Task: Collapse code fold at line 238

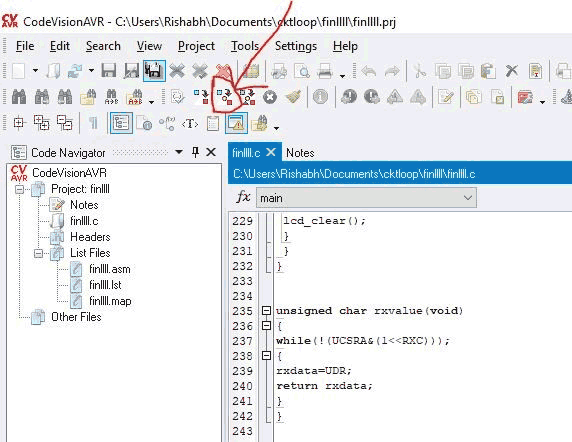Action: (267, 356)
